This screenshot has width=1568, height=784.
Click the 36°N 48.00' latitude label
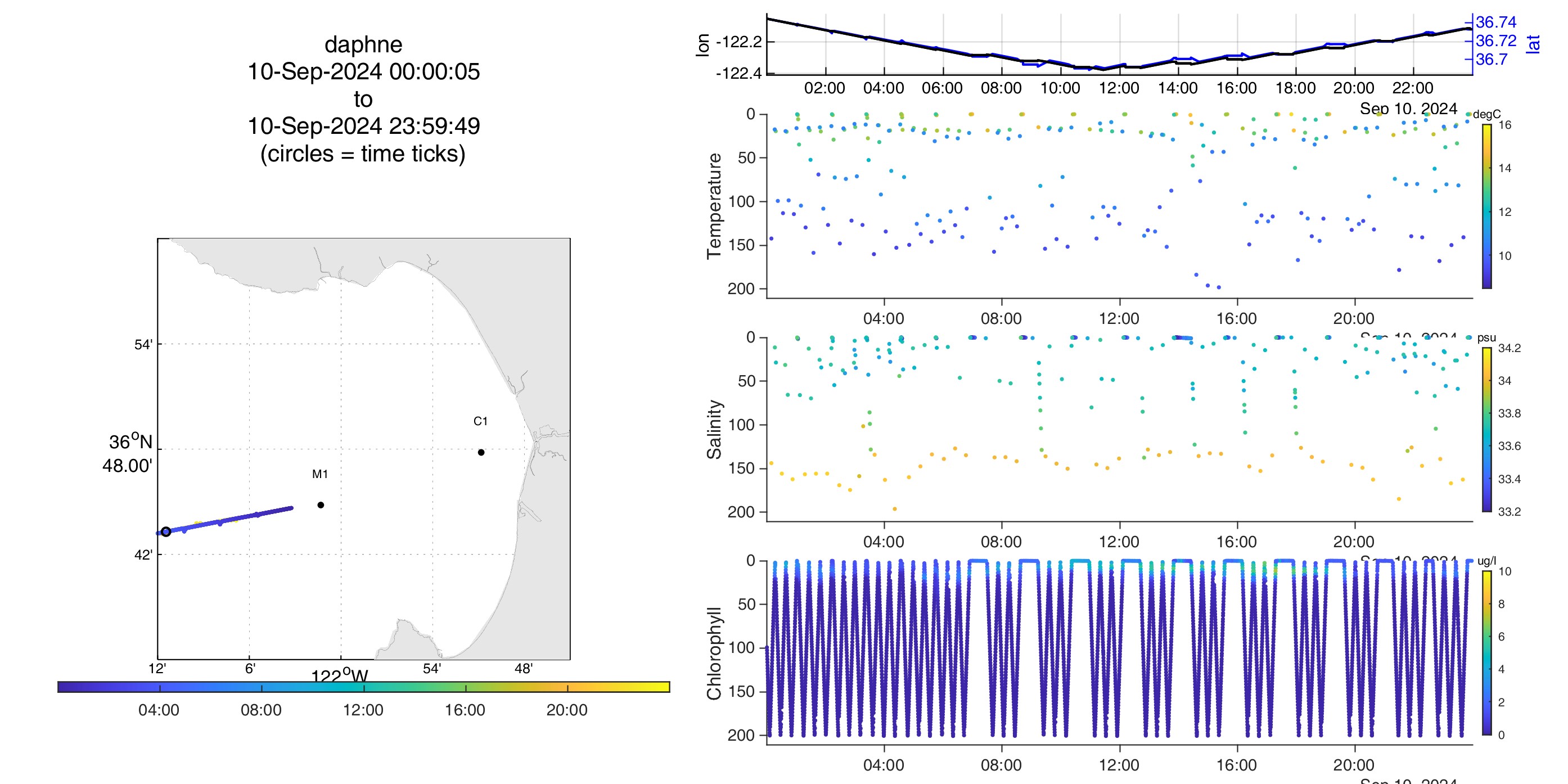tap(129, 453)
